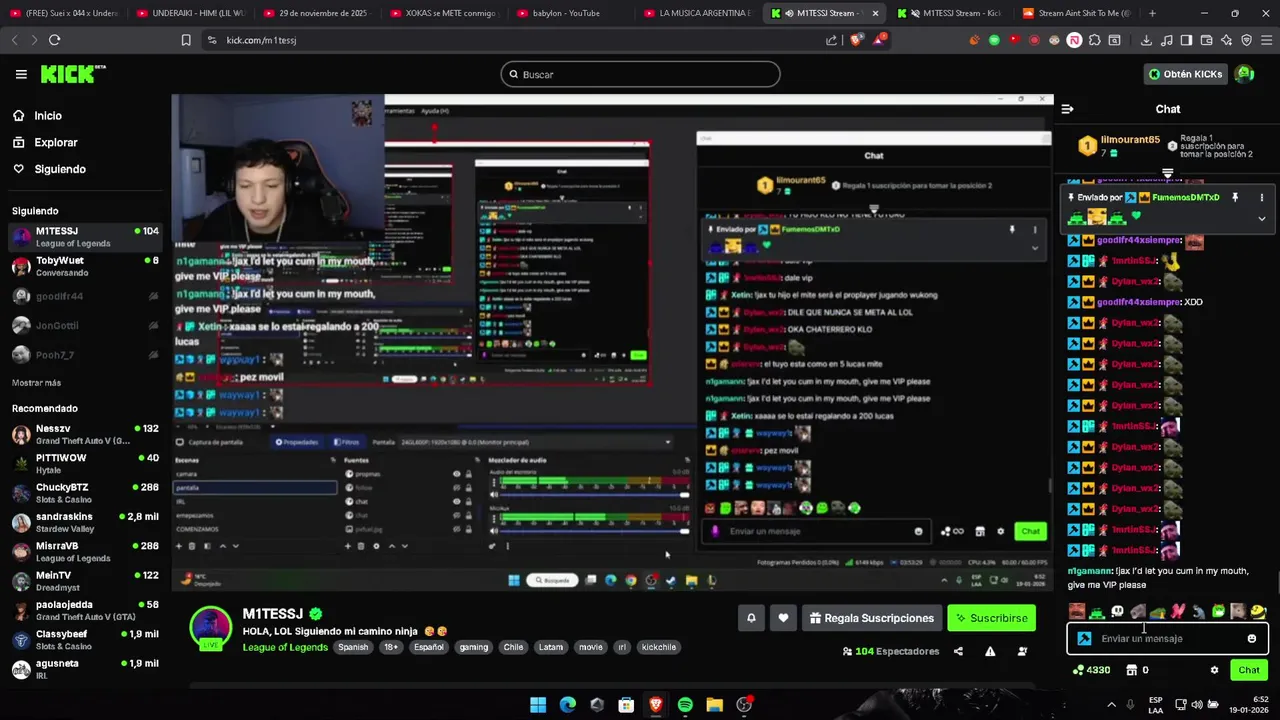Switch to babylon - YouTube tab

566,13
